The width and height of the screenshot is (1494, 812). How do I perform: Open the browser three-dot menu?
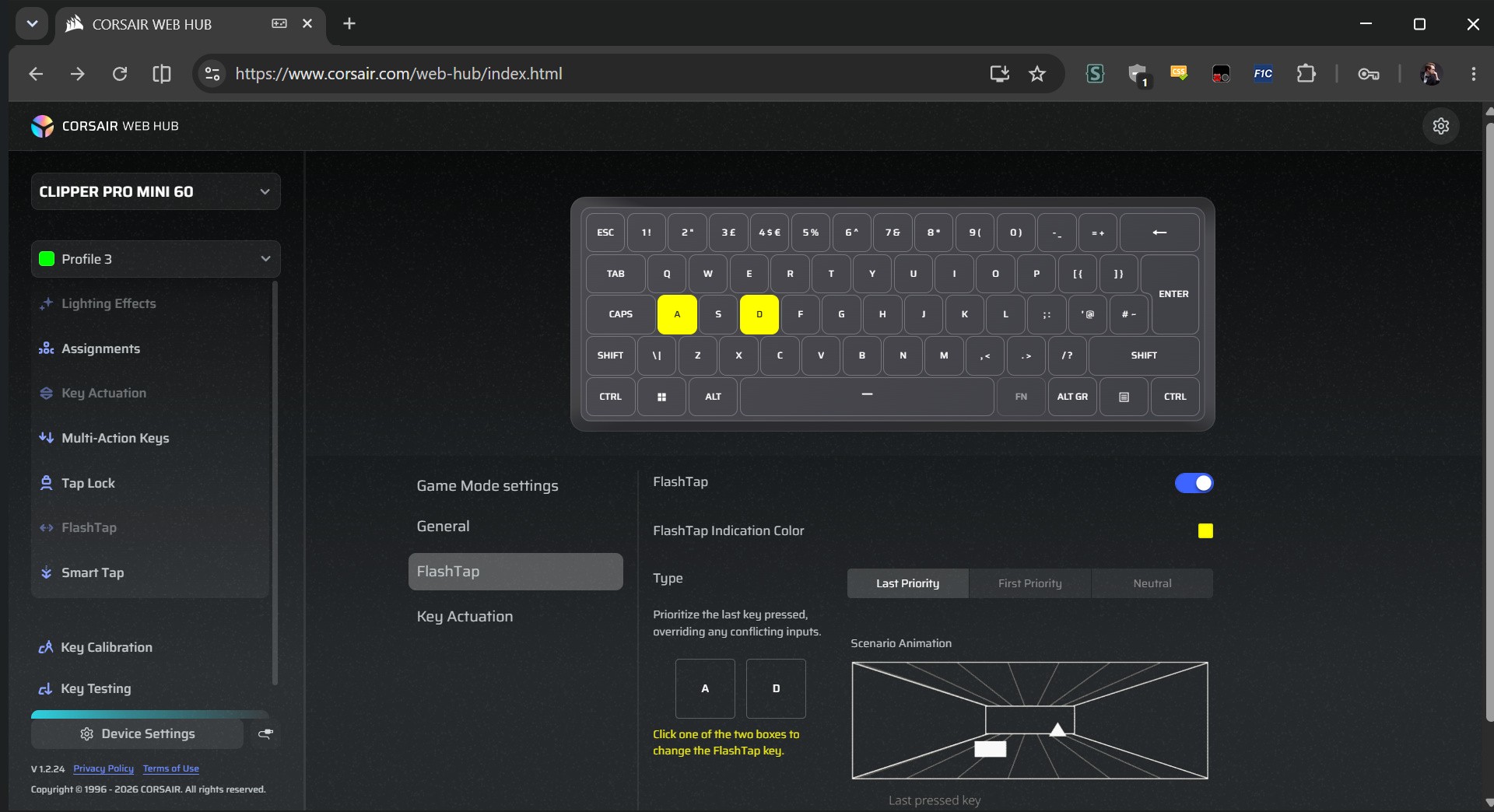click(x=1473, y=74)
